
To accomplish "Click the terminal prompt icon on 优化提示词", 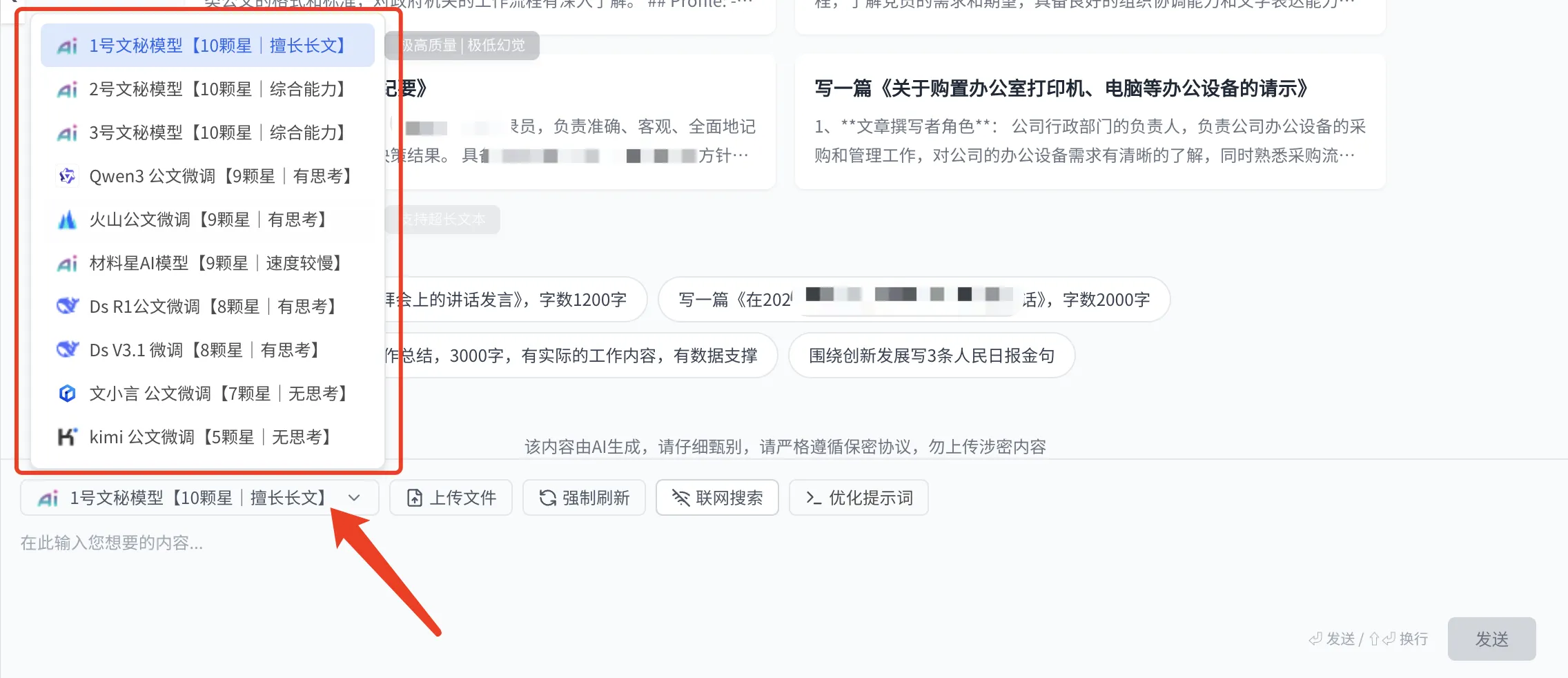I will coord(814,498).
